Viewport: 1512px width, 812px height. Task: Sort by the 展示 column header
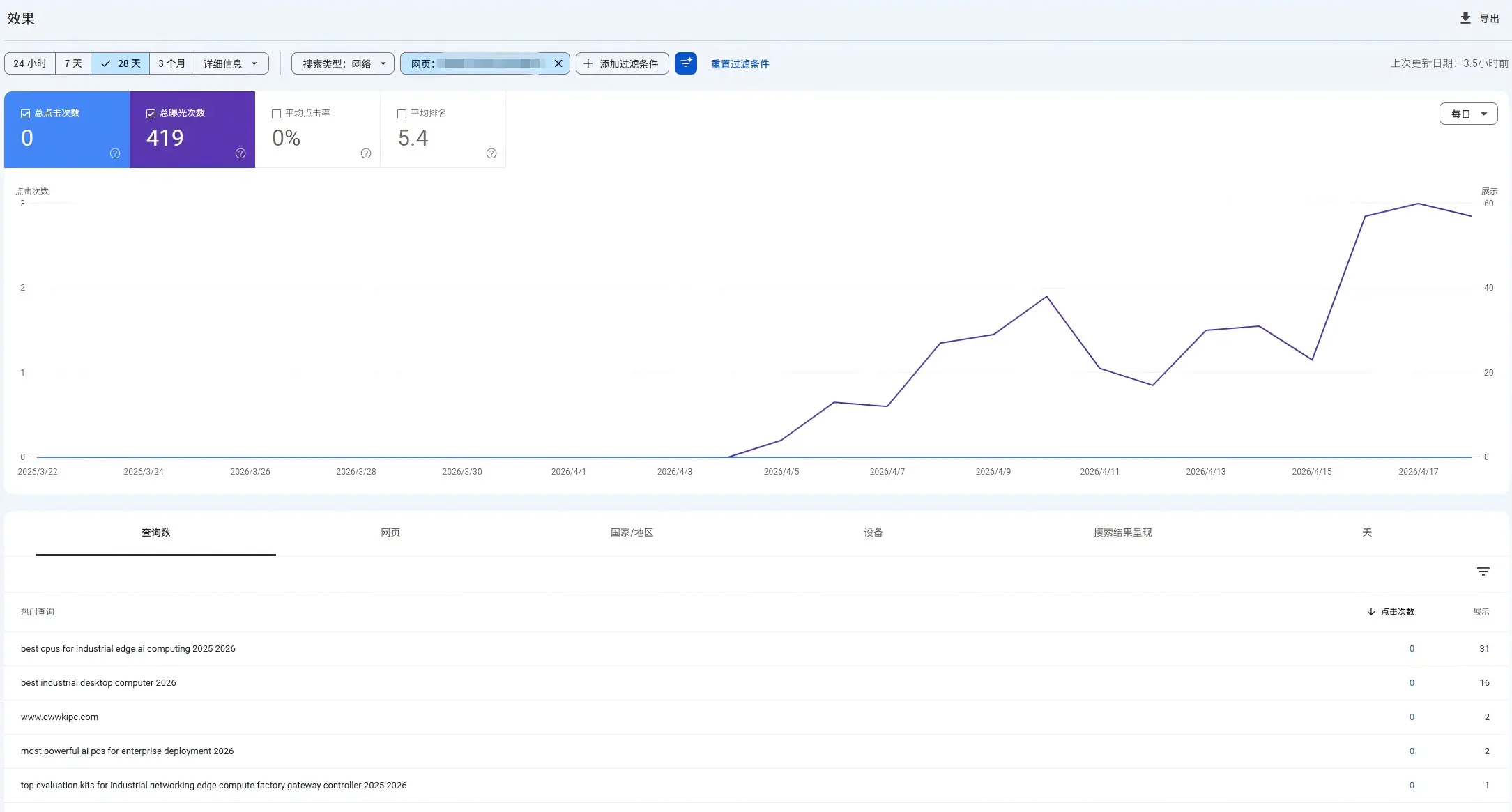click(x=1481, y=612)
